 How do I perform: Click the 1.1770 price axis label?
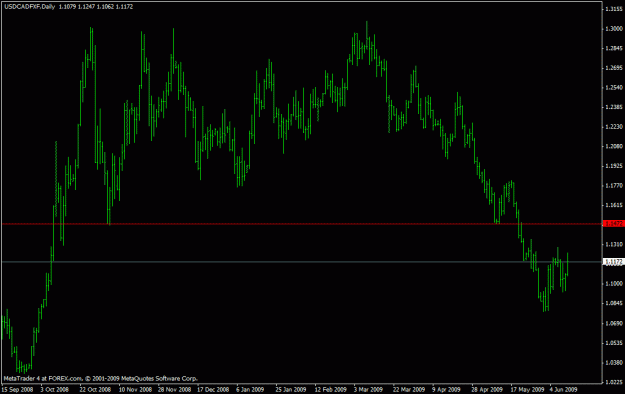pos(615,185)
